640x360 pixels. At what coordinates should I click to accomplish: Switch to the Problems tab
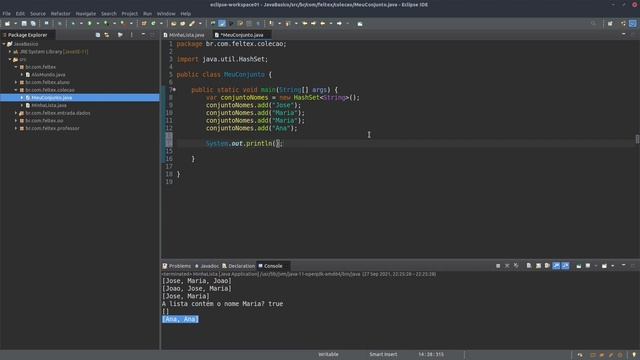177,266
